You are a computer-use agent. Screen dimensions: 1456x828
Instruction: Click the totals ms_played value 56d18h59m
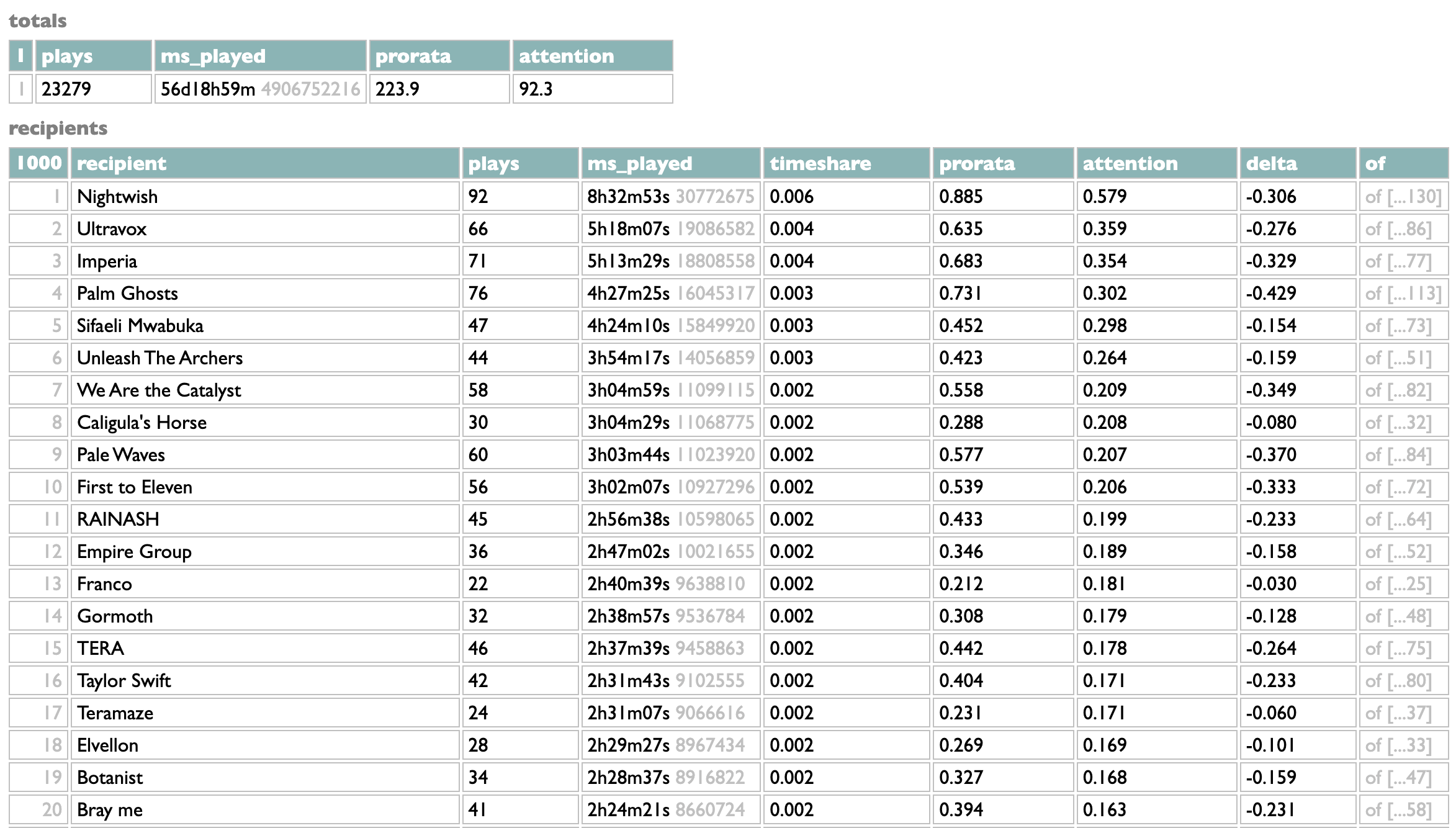click(x=208, y=89)
